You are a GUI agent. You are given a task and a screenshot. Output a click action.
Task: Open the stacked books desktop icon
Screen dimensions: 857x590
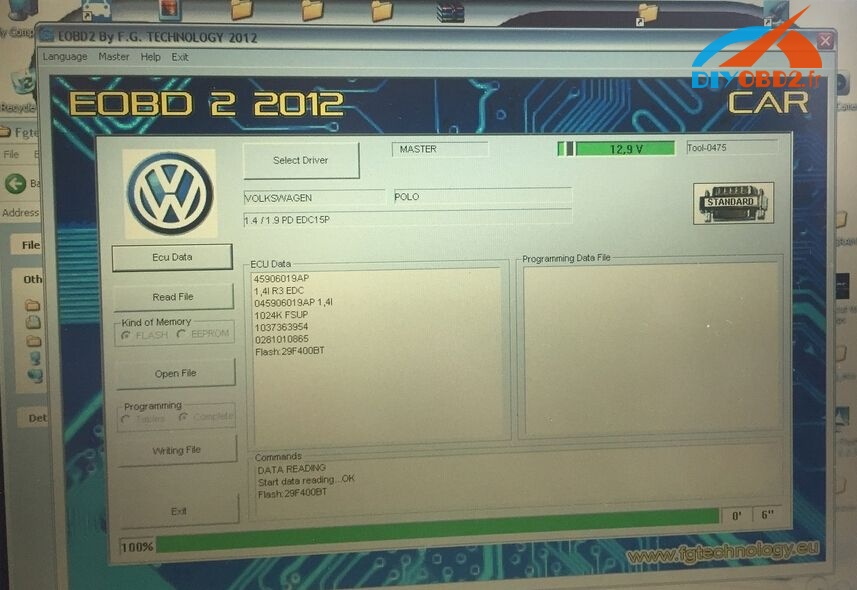450,11
